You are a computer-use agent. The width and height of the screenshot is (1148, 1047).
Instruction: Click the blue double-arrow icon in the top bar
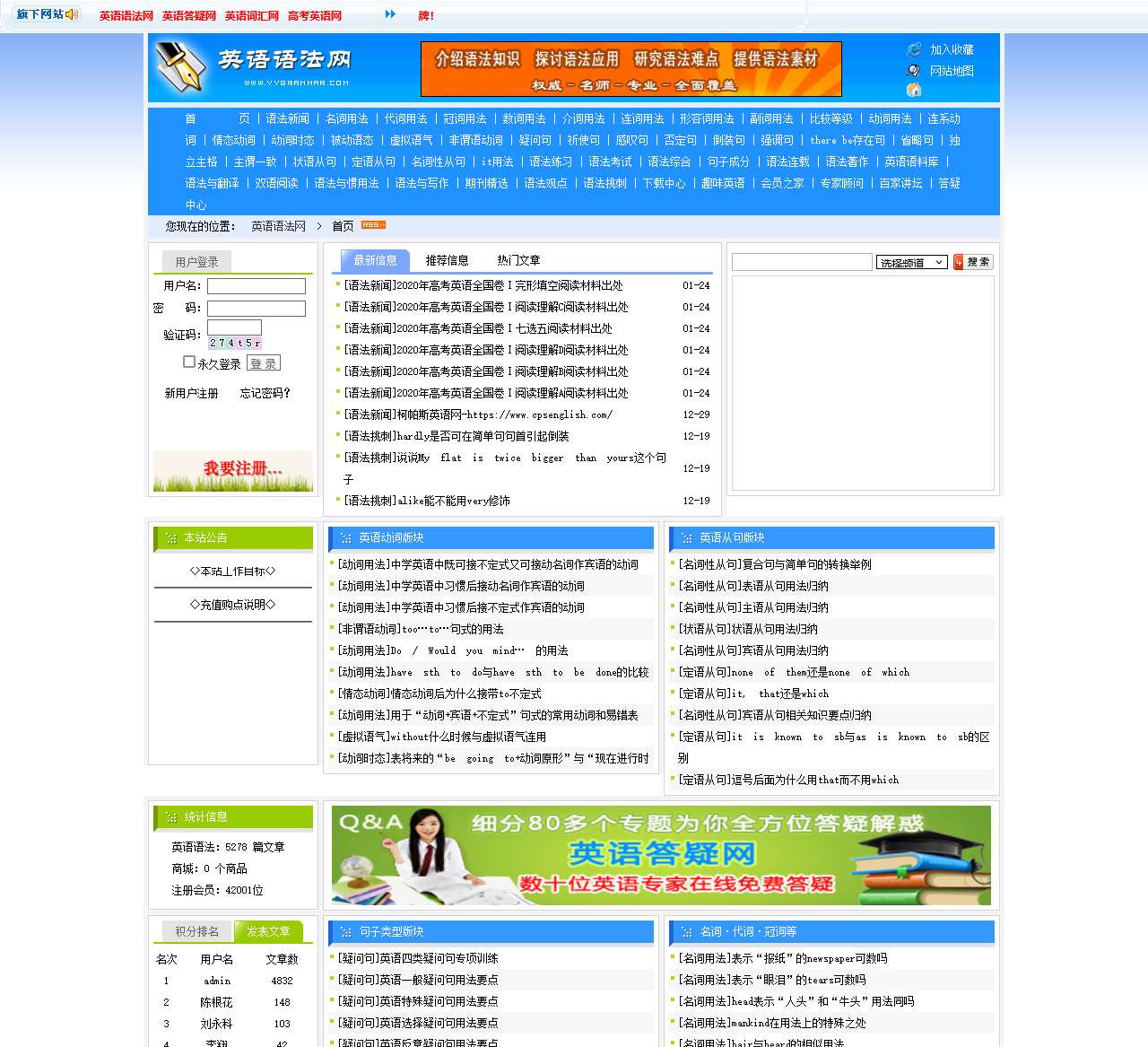click(x=390, y=14)
